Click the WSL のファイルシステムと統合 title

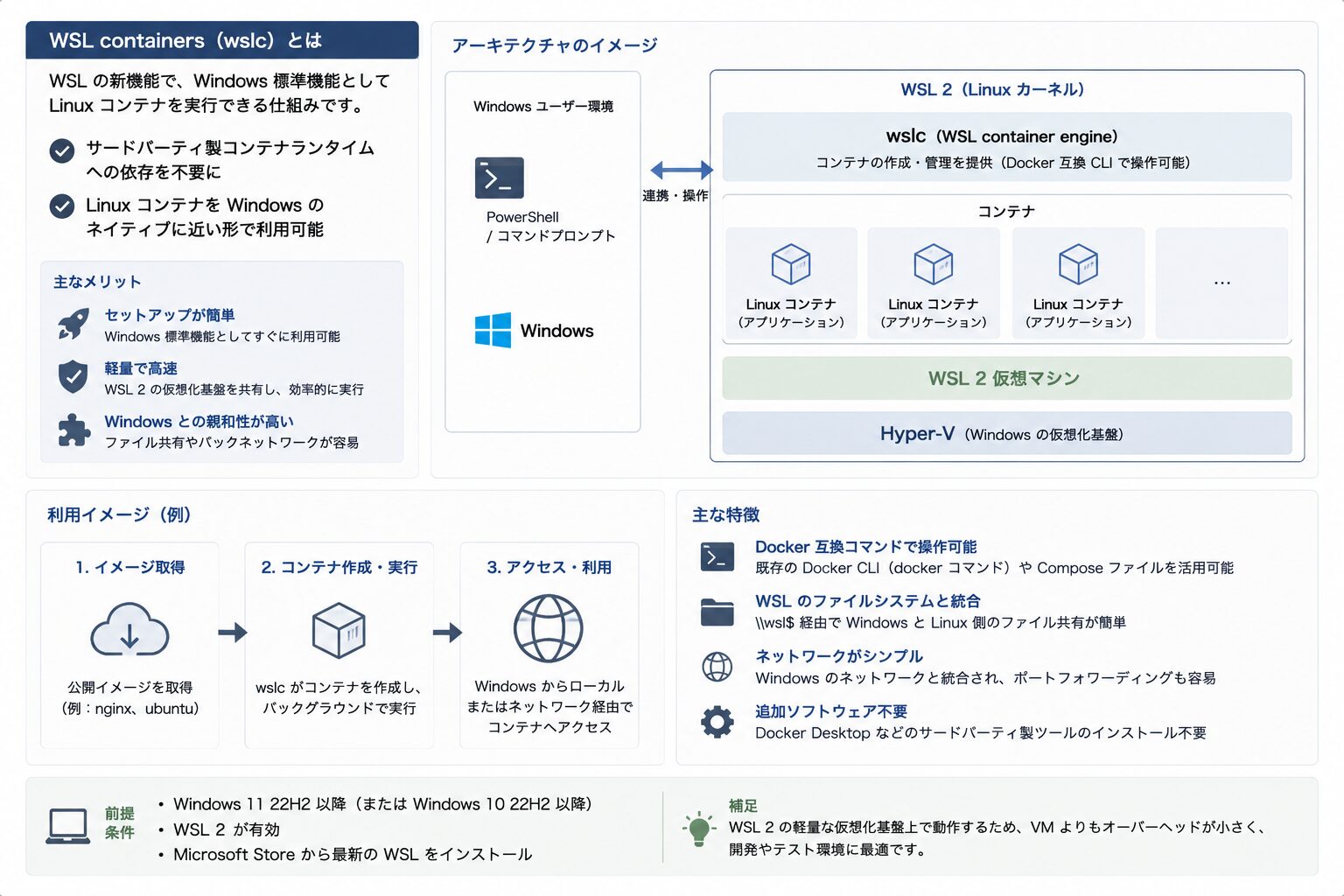pyautogui.click(x=868, y=601)
